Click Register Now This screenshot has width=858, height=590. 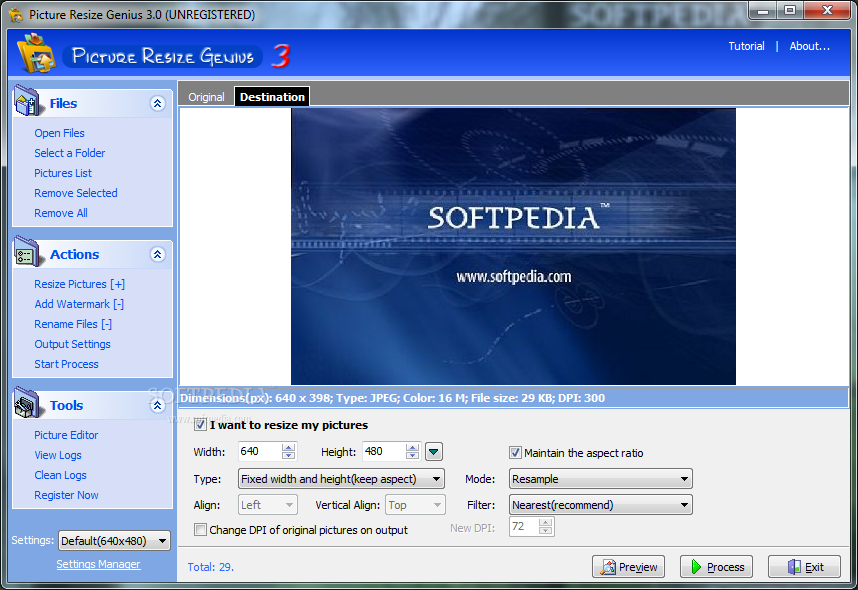coord(66,495)
